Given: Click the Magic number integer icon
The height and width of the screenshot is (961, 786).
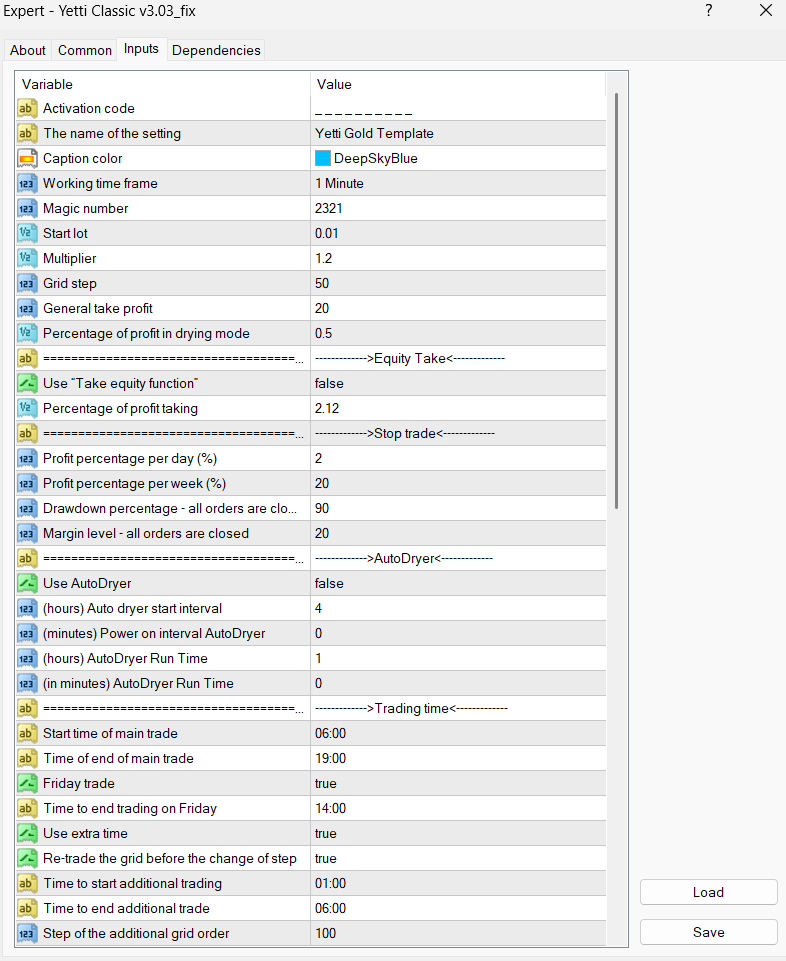Looking at the screenshot, I should tap(27, 208).
